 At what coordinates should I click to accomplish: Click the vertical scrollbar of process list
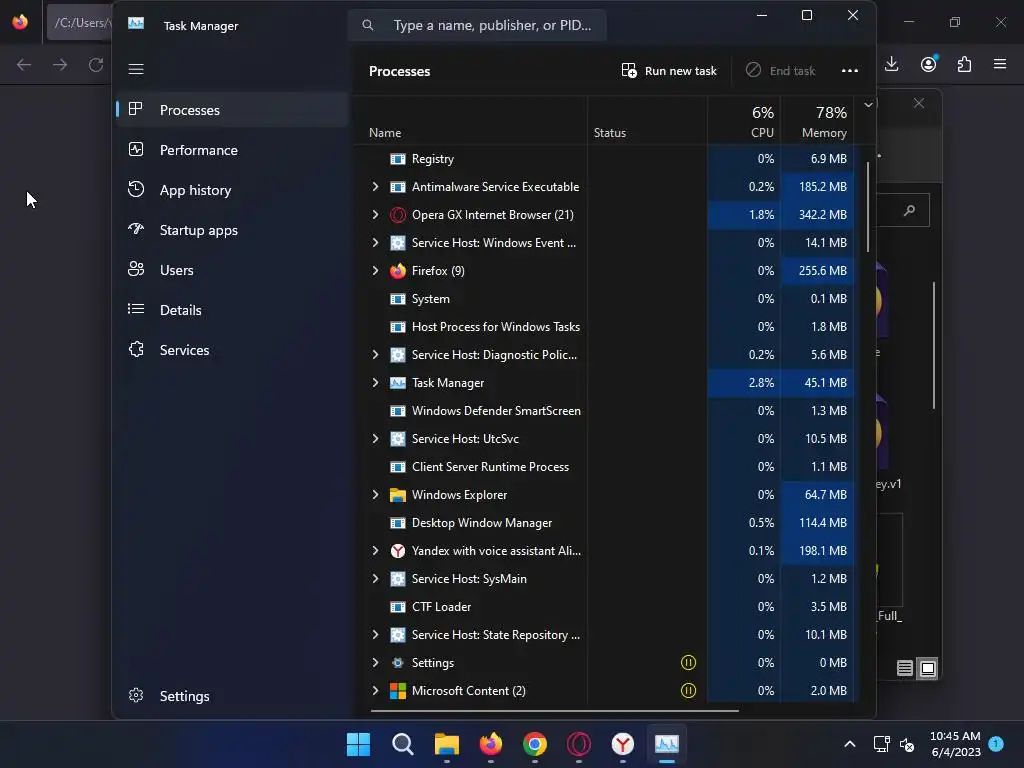[x=868, y=206]
